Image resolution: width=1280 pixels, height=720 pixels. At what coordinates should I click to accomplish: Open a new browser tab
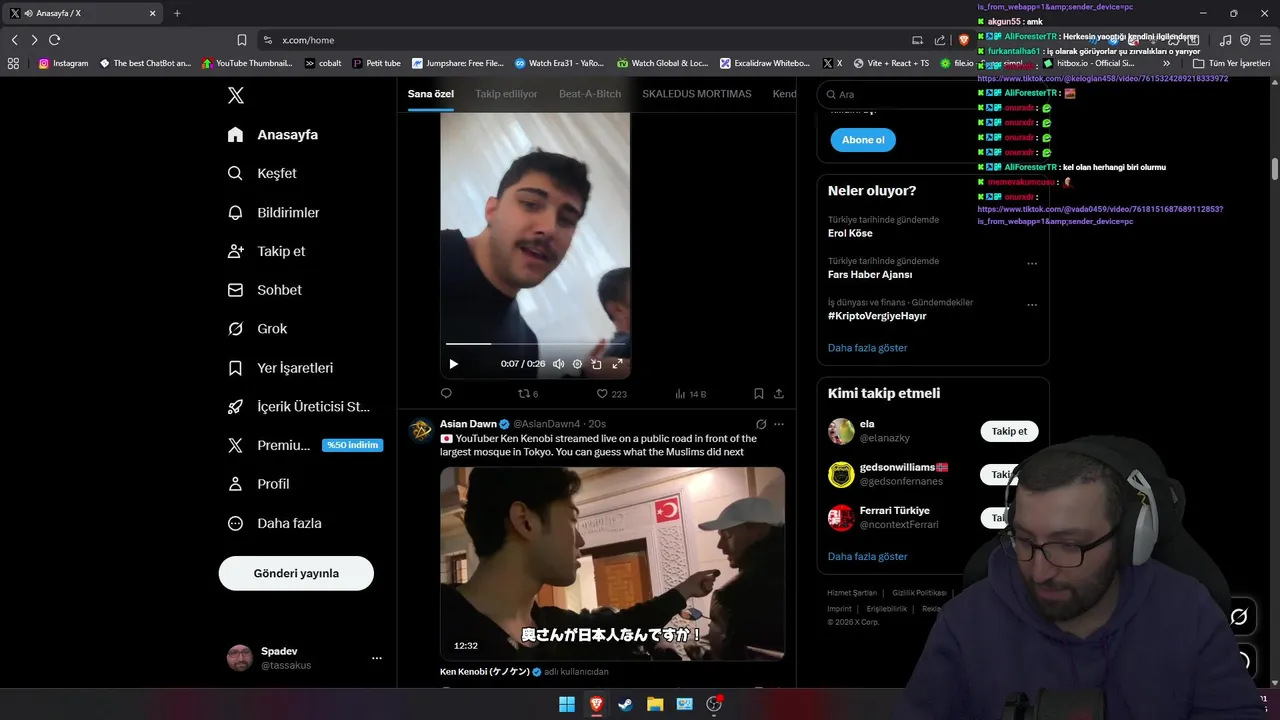tap(177, 13)
